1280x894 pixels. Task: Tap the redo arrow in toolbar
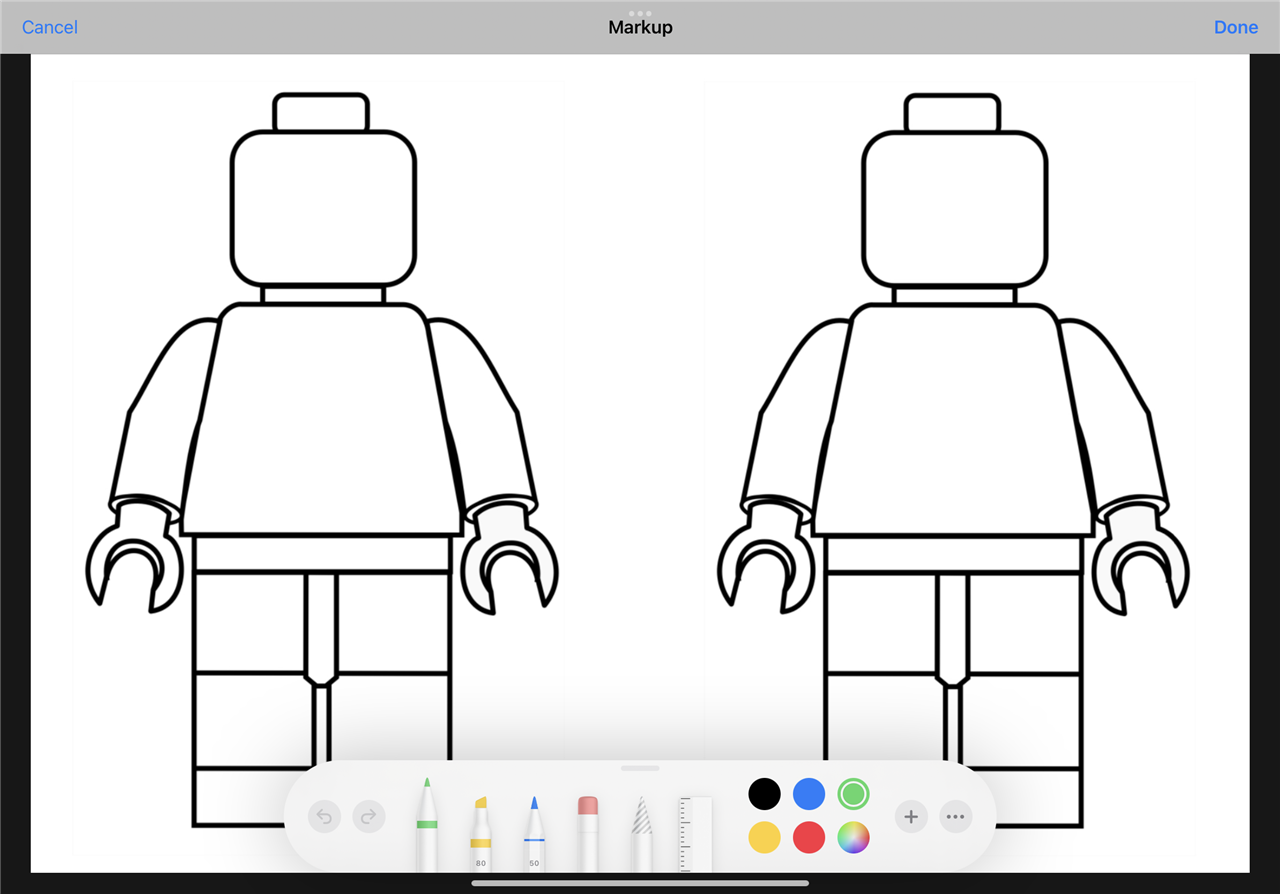369,817
